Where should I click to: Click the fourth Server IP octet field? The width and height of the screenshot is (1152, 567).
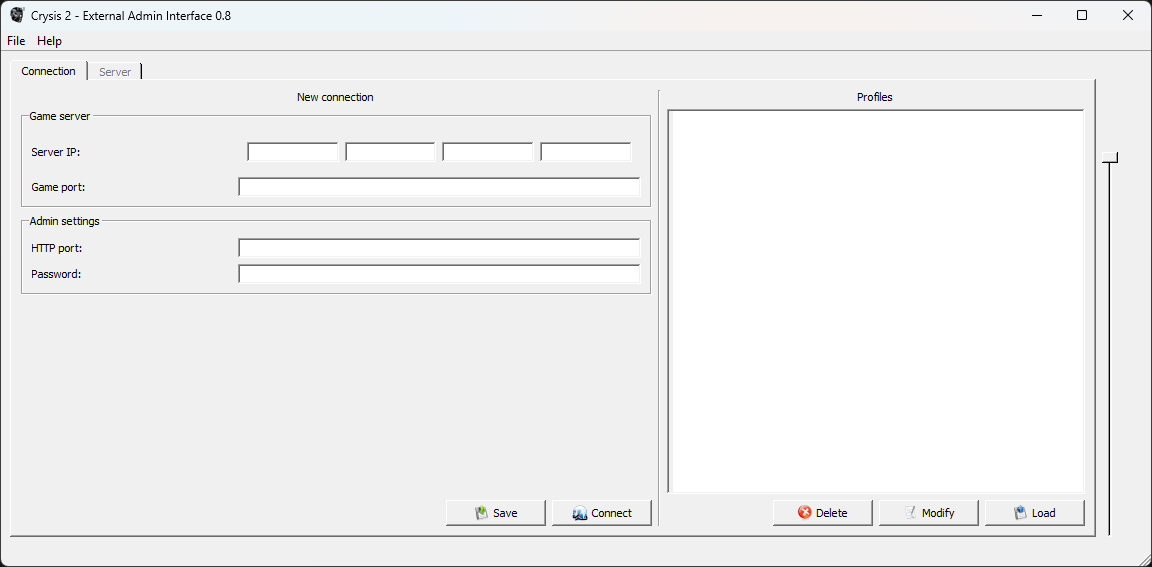pos(585,152)
